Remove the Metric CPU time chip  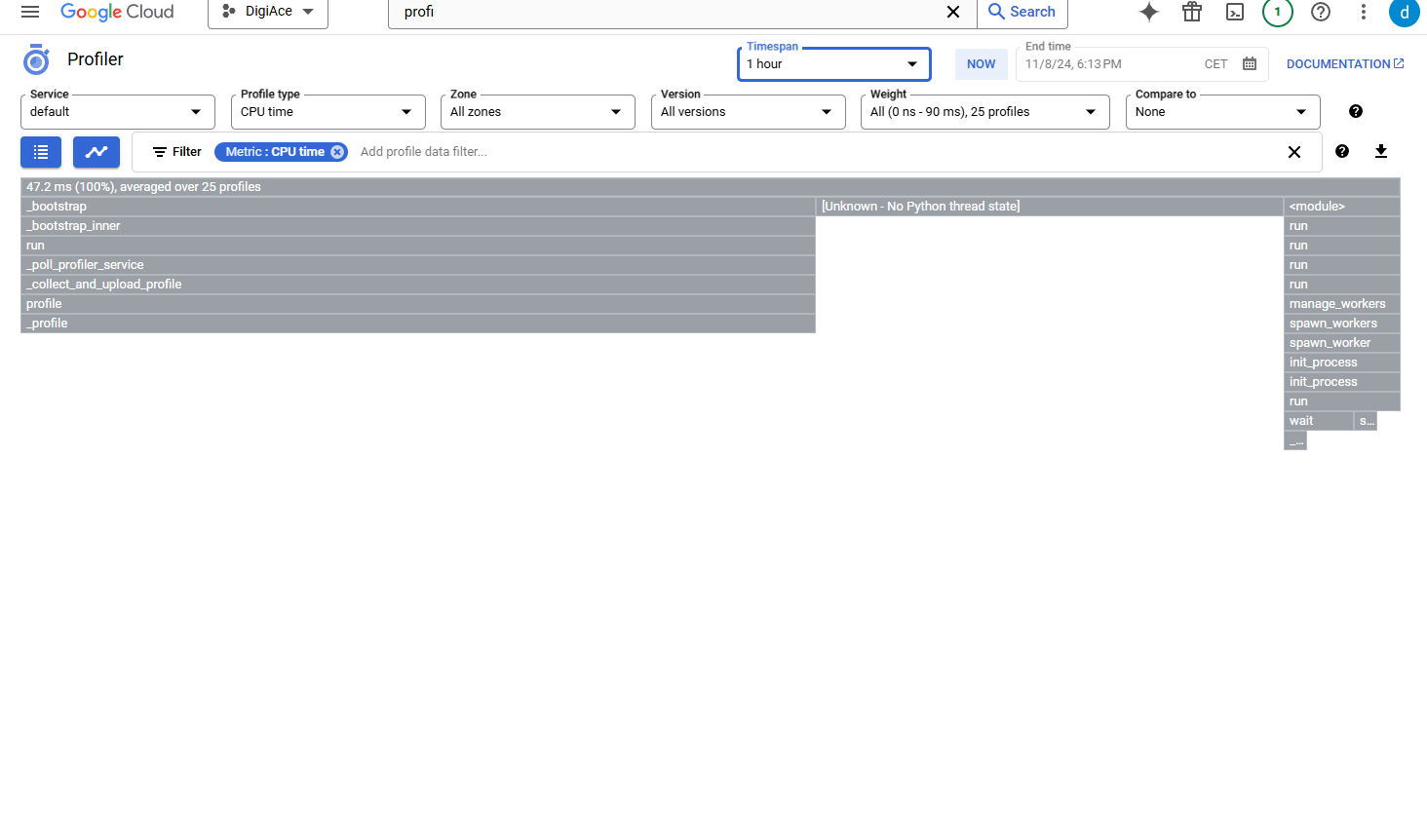click(337, 152)
